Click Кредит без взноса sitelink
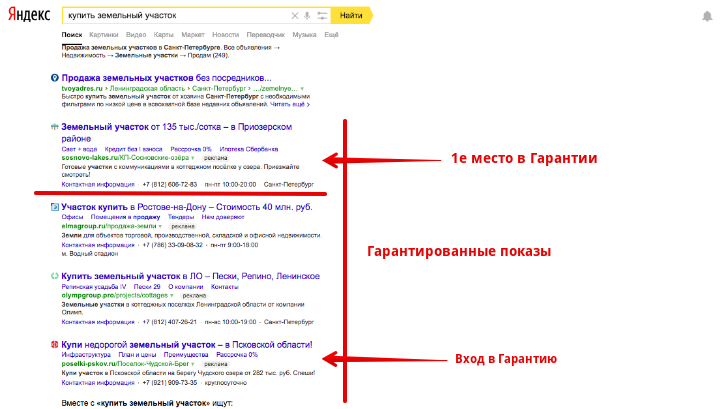Viewport: 725px width, 409px height. click(134, 149)
